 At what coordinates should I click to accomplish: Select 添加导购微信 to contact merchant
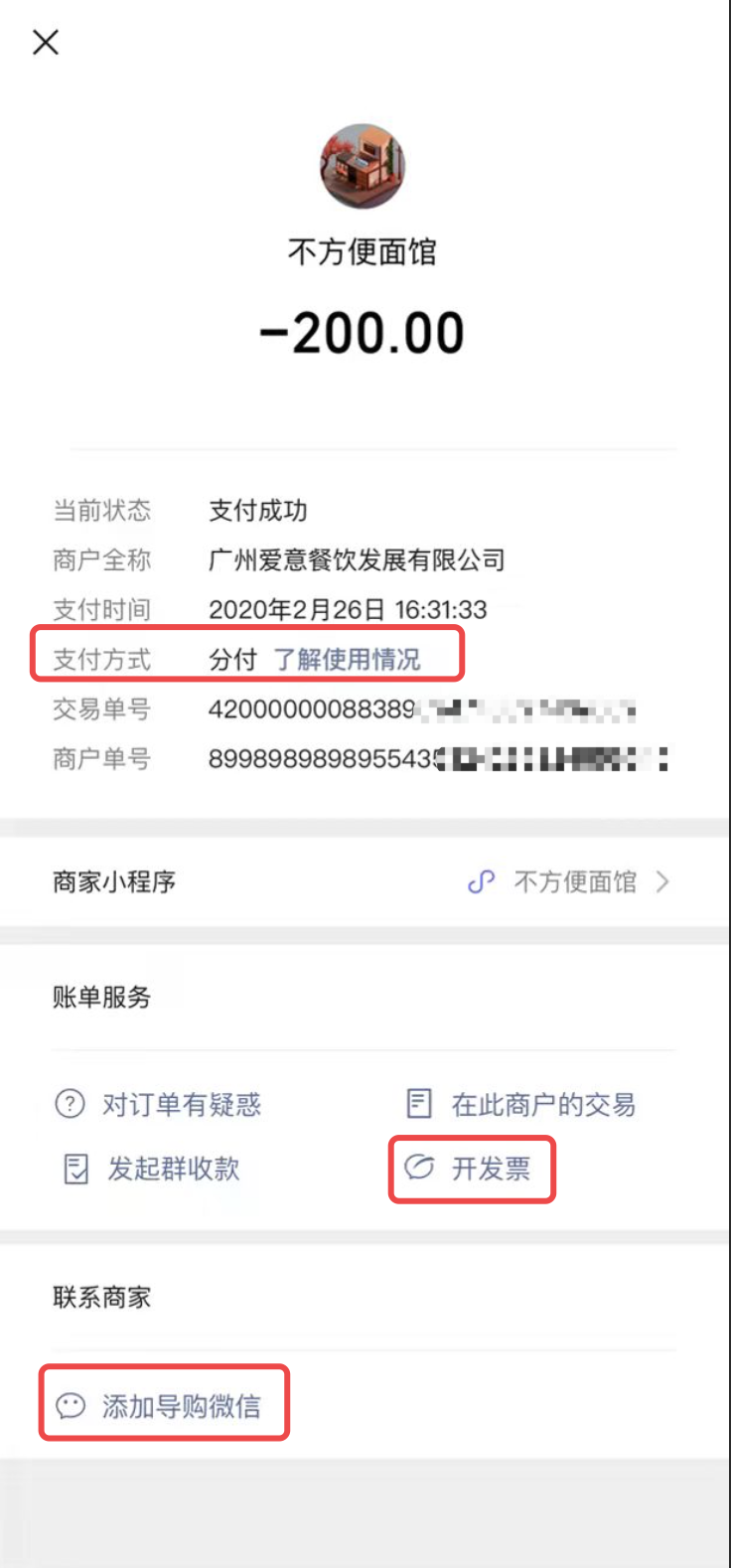[x=182, y=1406]
